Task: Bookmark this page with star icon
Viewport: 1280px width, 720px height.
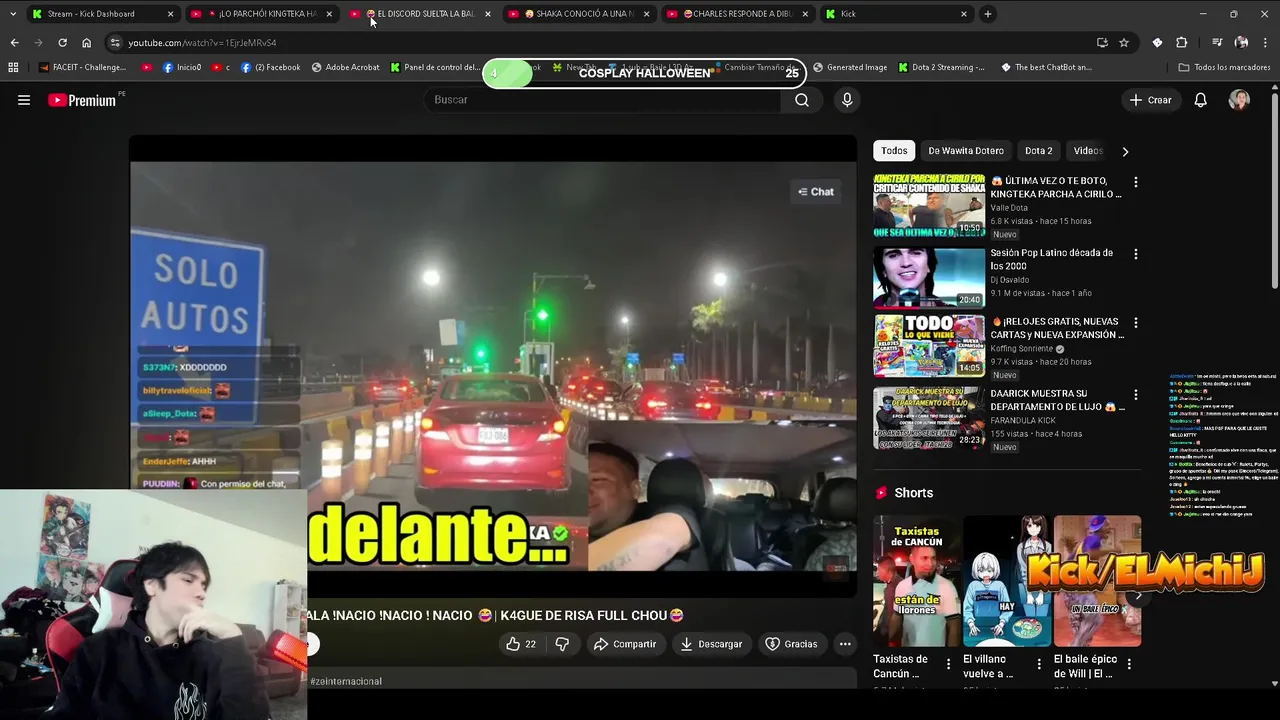Action: click(x=1124, y=43)
